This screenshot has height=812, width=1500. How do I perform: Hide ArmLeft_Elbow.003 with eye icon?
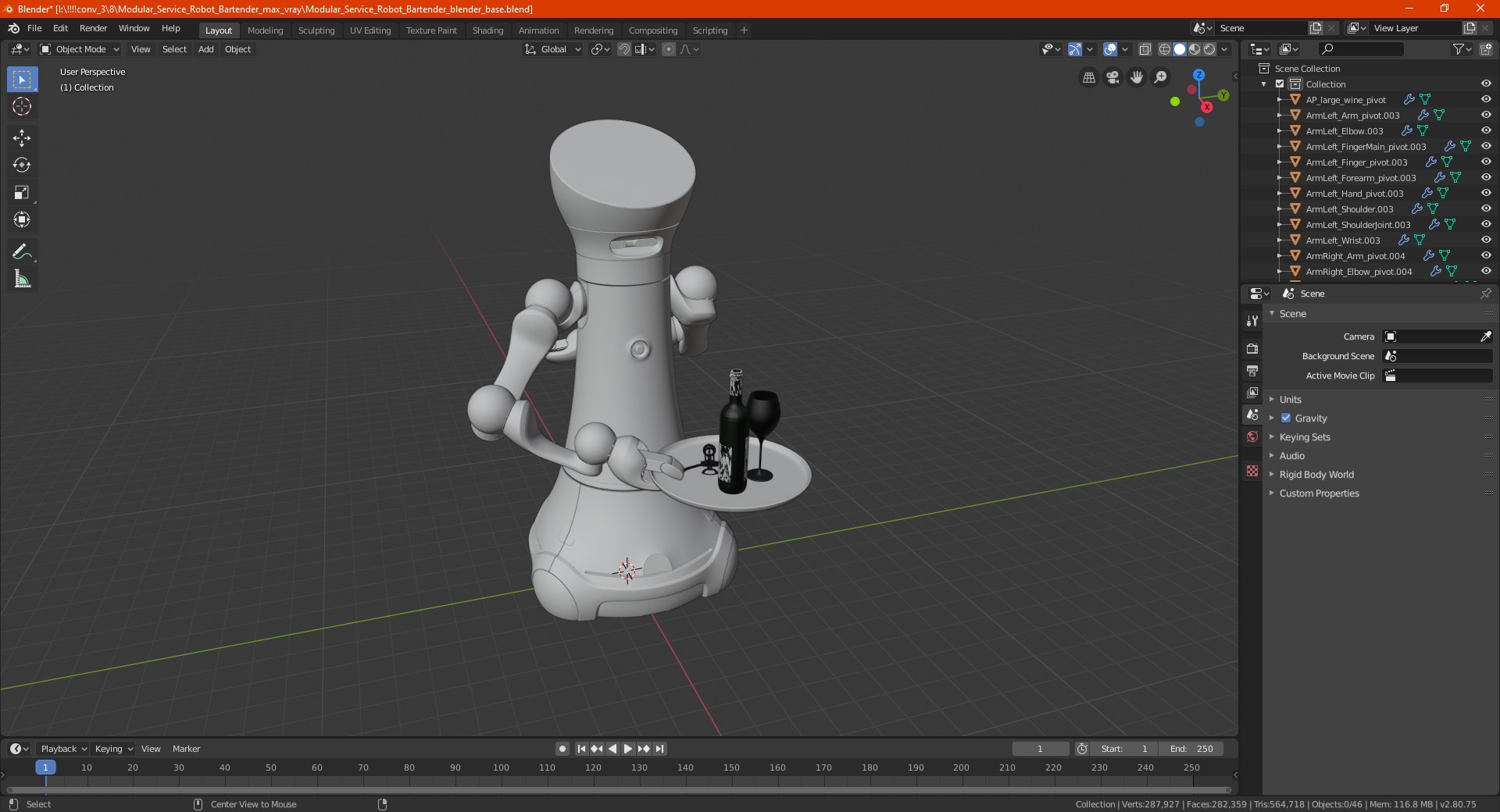[x=1486, y=130]
